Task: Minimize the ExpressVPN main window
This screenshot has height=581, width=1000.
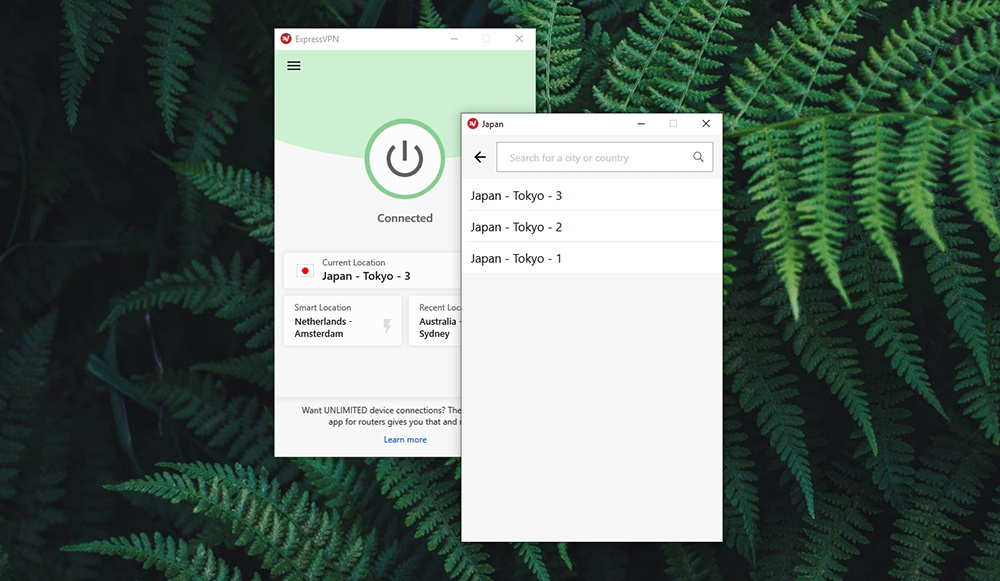Action: (454, 39)
